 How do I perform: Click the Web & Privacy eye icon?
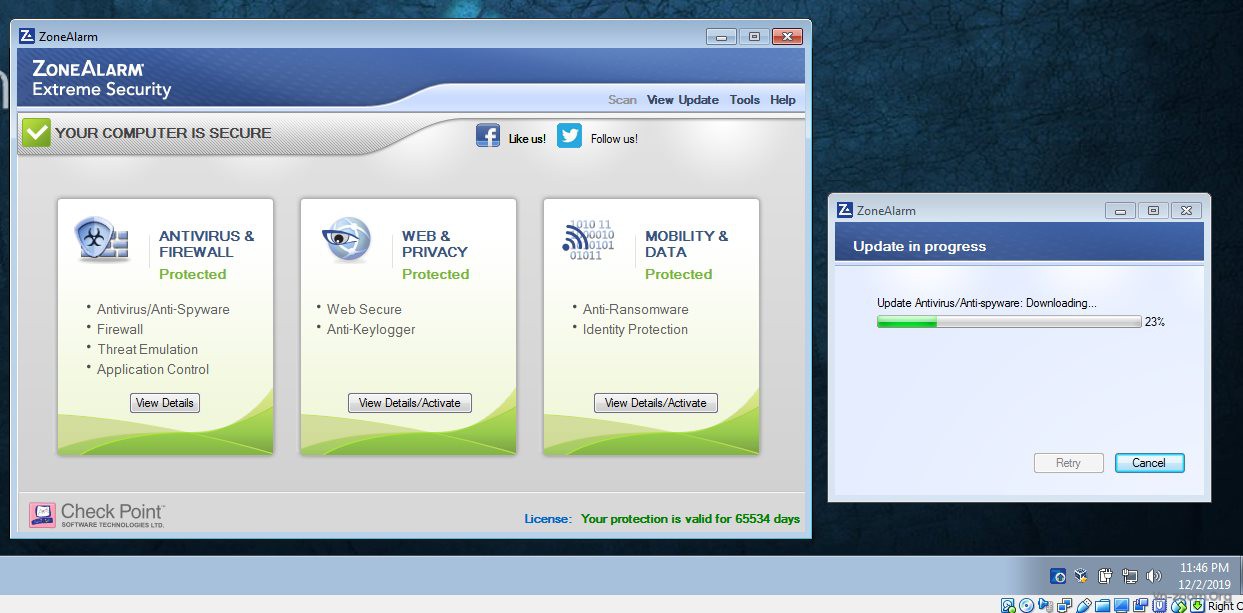point(346,241)
